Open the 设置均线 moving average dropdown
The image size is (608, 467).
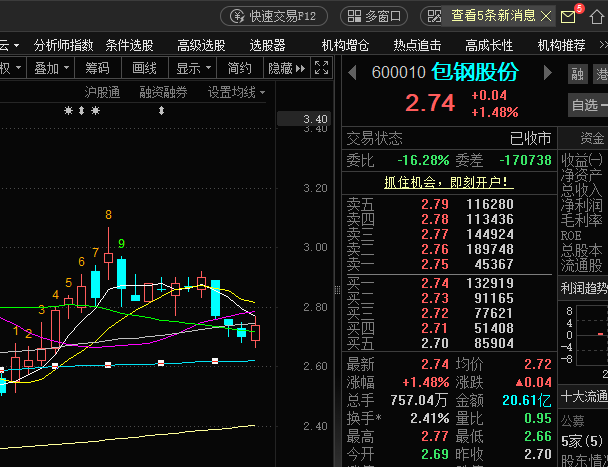[x=237, y=92]
